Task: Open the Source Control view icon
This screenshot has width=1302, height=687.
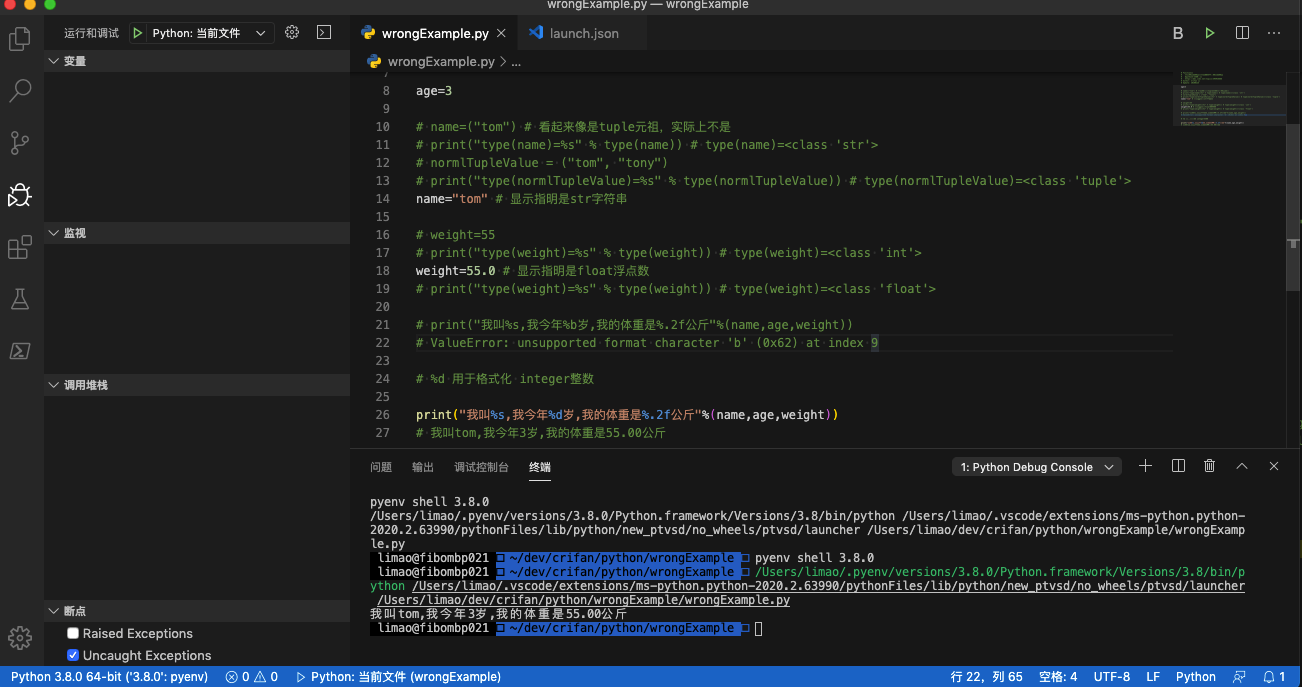Action: click(x=19, y=143)
